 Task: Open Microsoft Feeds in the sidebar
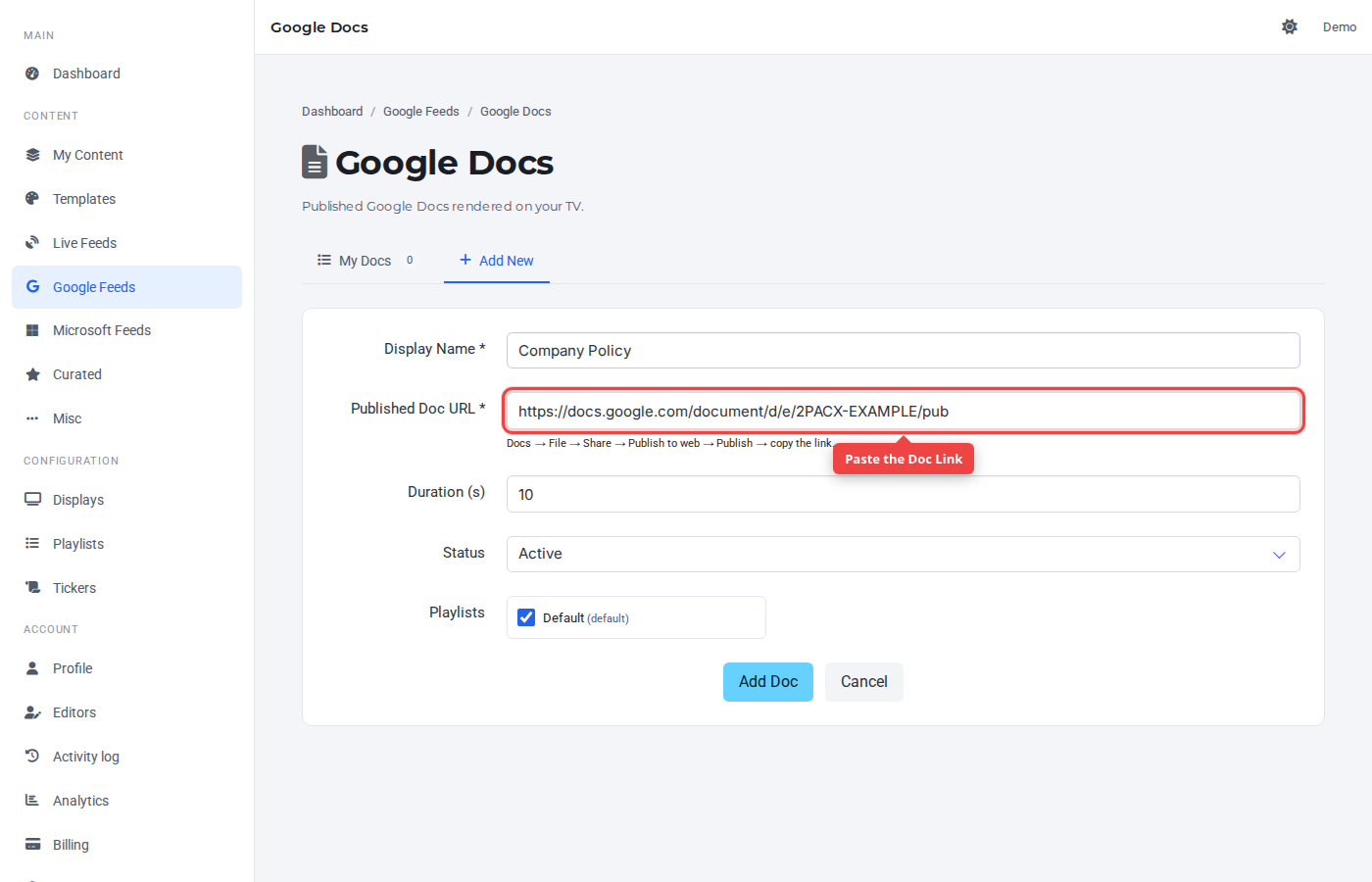pyautogui.click(x=127, y=330)
